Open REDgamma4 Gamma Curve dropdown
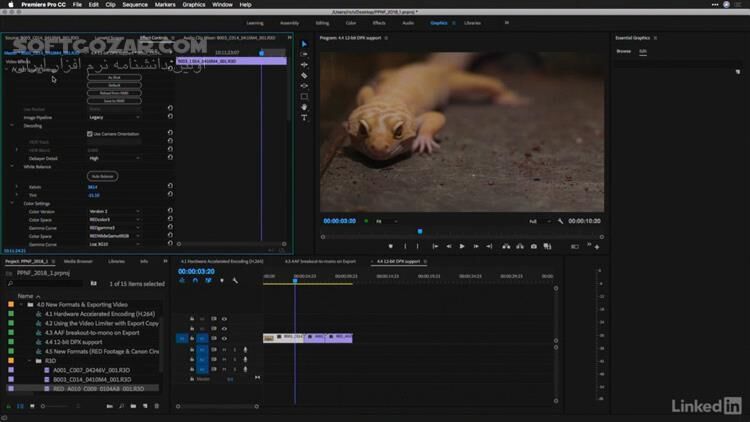750x422 pixels. 114,228
